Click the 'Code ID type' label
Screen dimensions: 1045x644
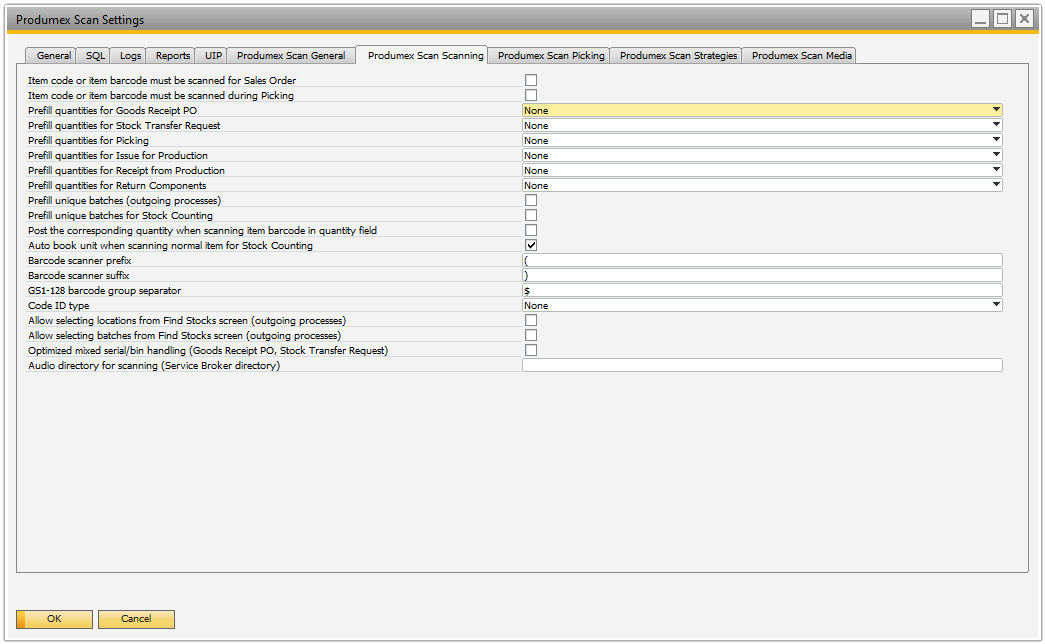(x=59, y=305)
